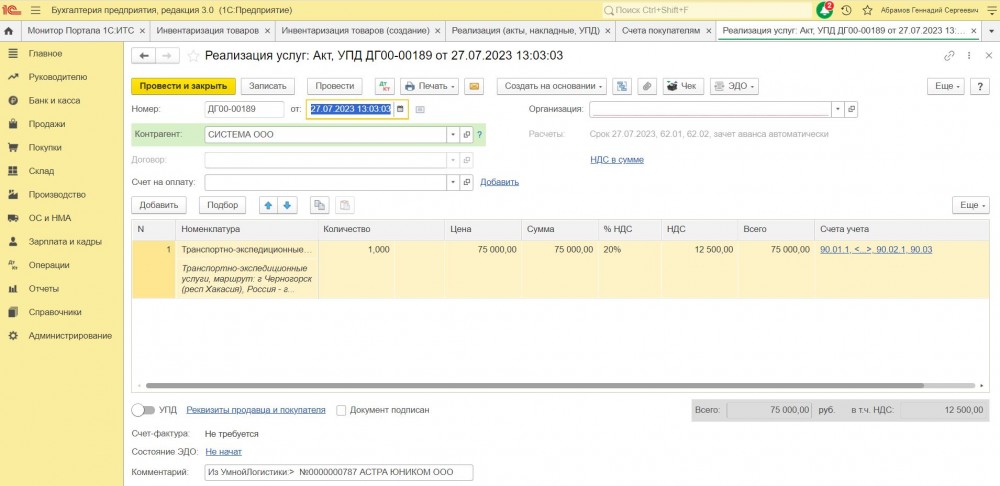Image resolution: width=1000 pixels, height=486 pixels.
Task: Open the НДС в сумме link
Action: tap(616, 159)
